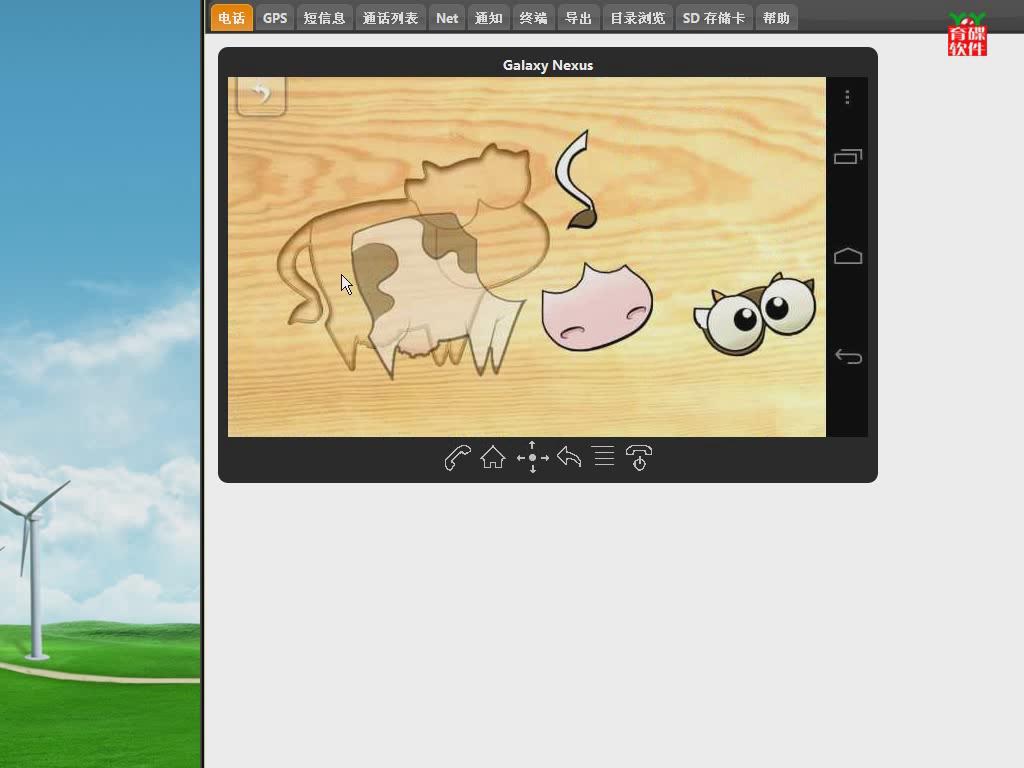Select the 终端 tab
This screenshot has height=768, width=1024.
click(x=534, y=18)
